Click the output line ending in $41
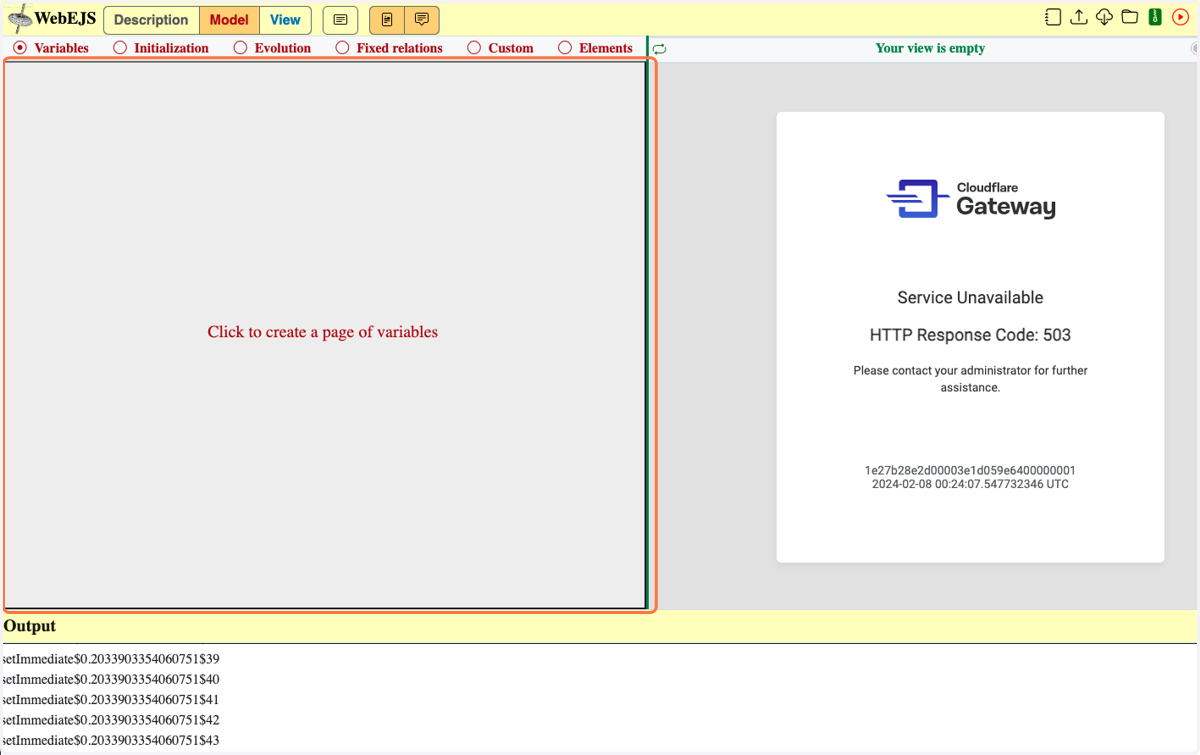Image resolution: width=1200 pixels, height=755 pixels. point(111,700)
